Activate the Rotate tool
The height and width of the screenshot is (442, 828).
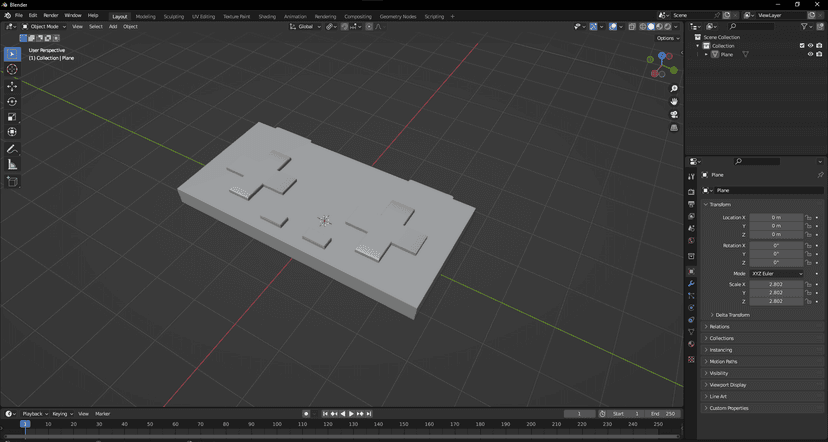pyautogui.click(x=12, y=101)
